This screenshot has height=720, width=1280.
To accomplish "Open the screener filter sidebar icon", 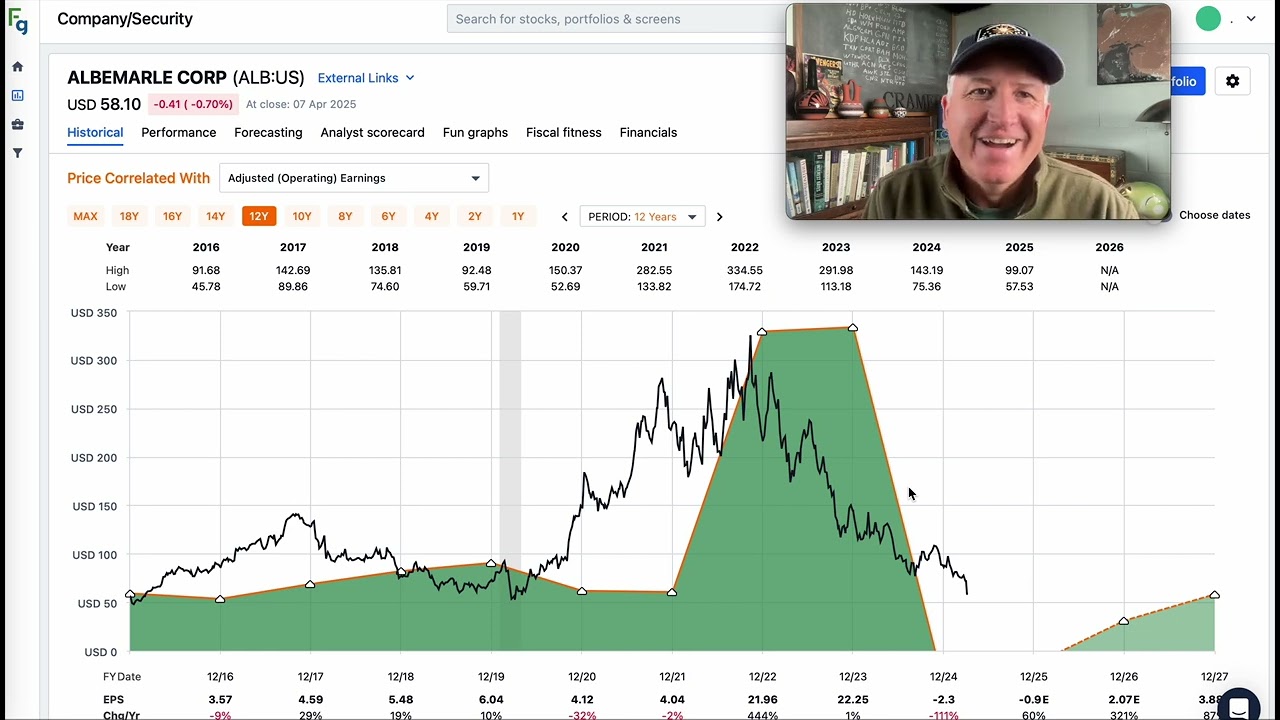I will [17, 153].
